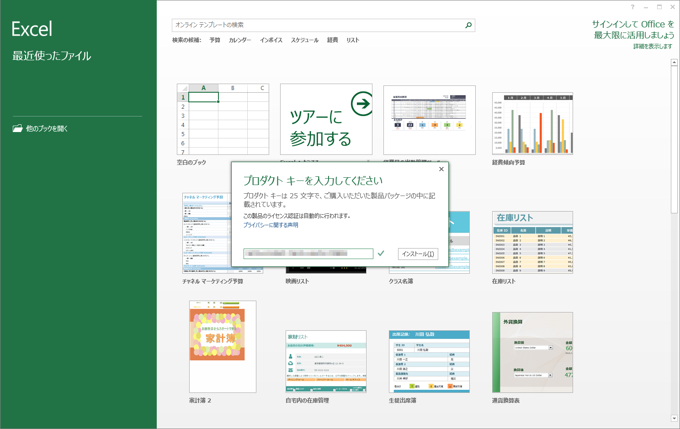Viewport: 680px width, 429px height.
Task: Select the 経費 search suggestion
Action: pos(333,40)
